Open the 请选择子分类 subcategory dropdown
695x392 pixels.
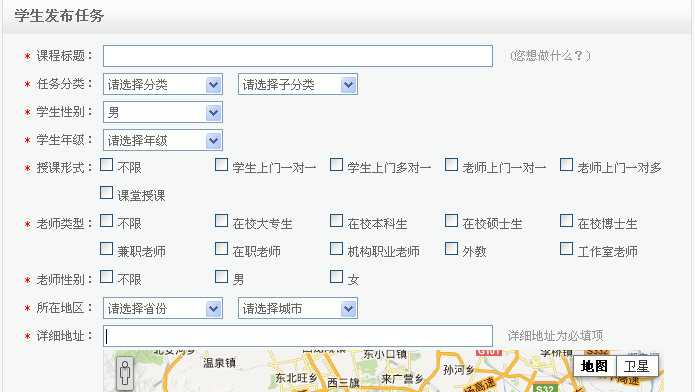pos(298,84)
